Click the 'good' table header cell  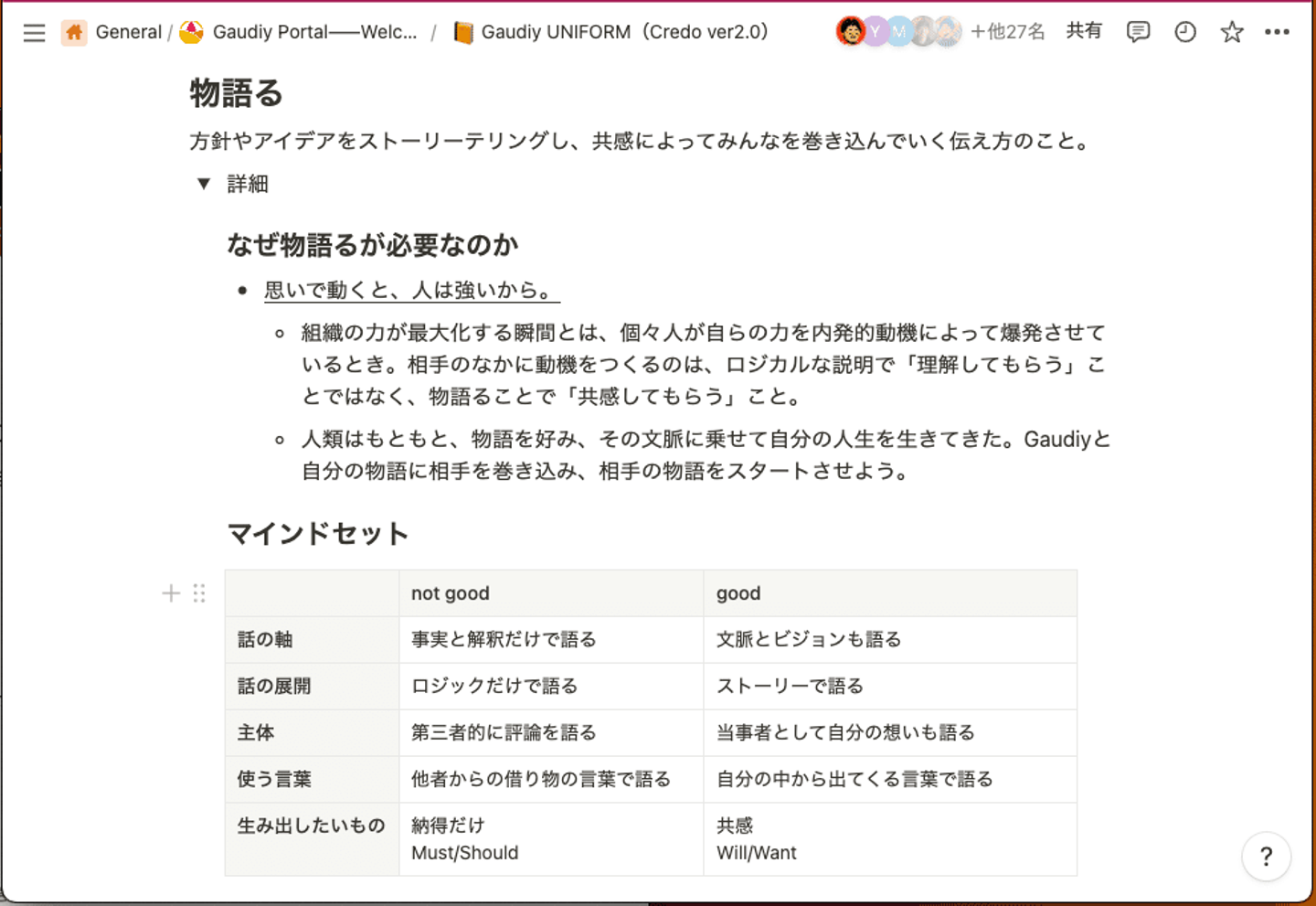890,593
